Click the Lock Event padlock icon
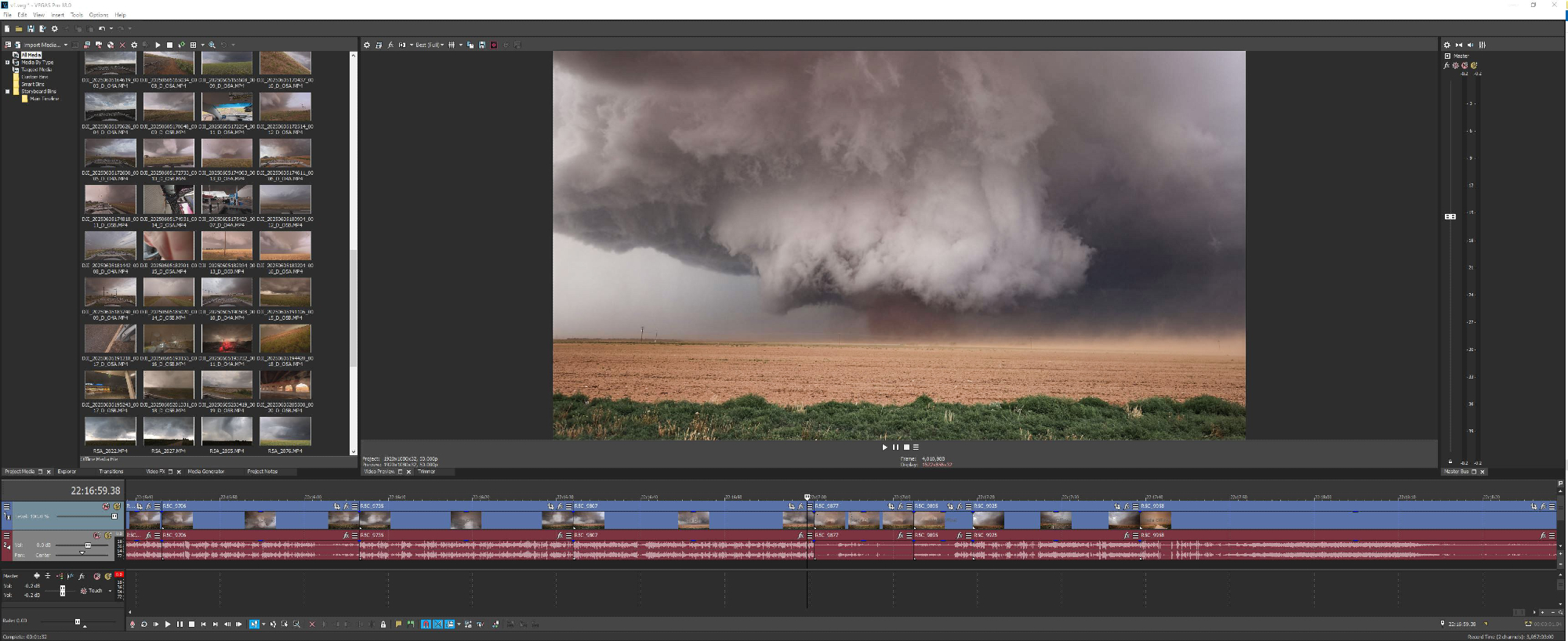 [383, 625]
